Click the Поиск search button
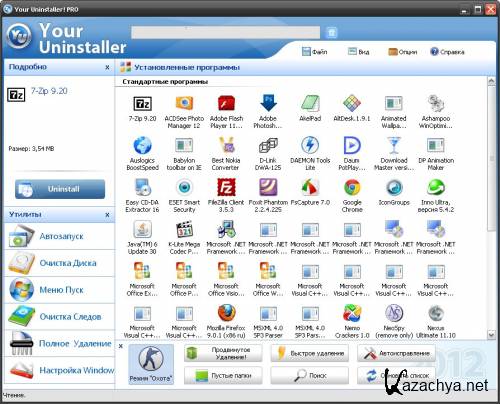This screenshot has height=404, width=500. click(310, 376)
